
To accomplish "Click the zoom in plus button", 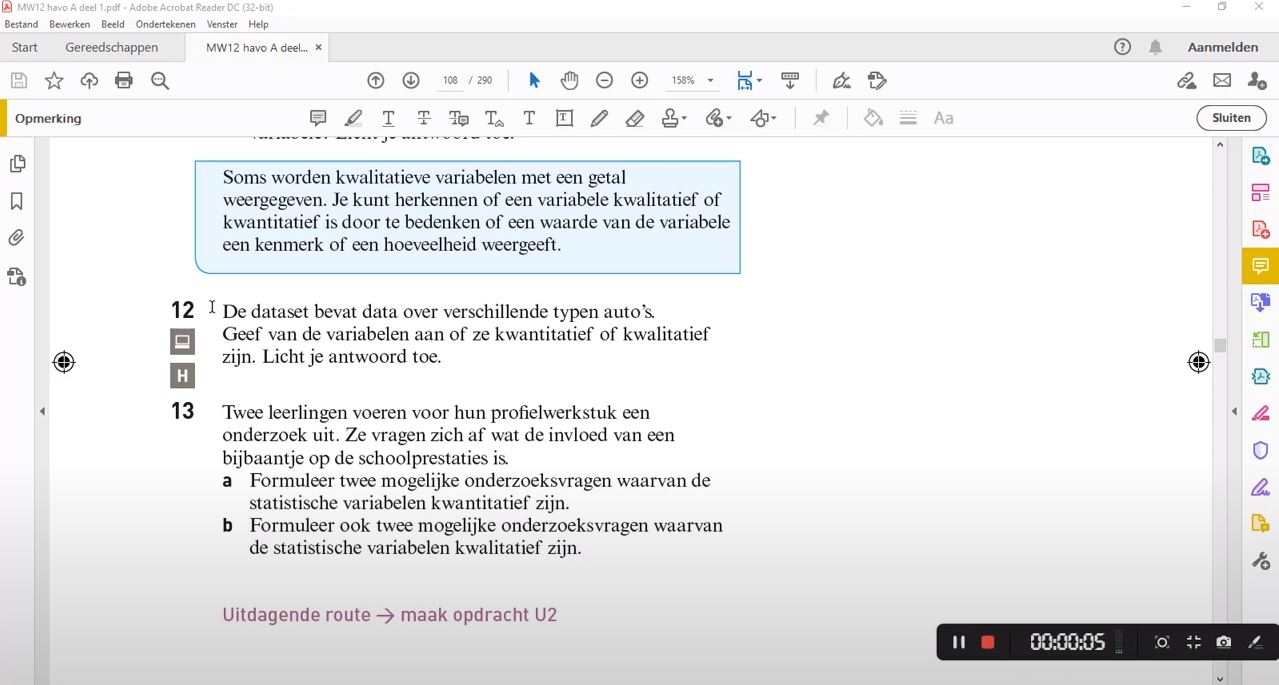I will tap(640, 81).
